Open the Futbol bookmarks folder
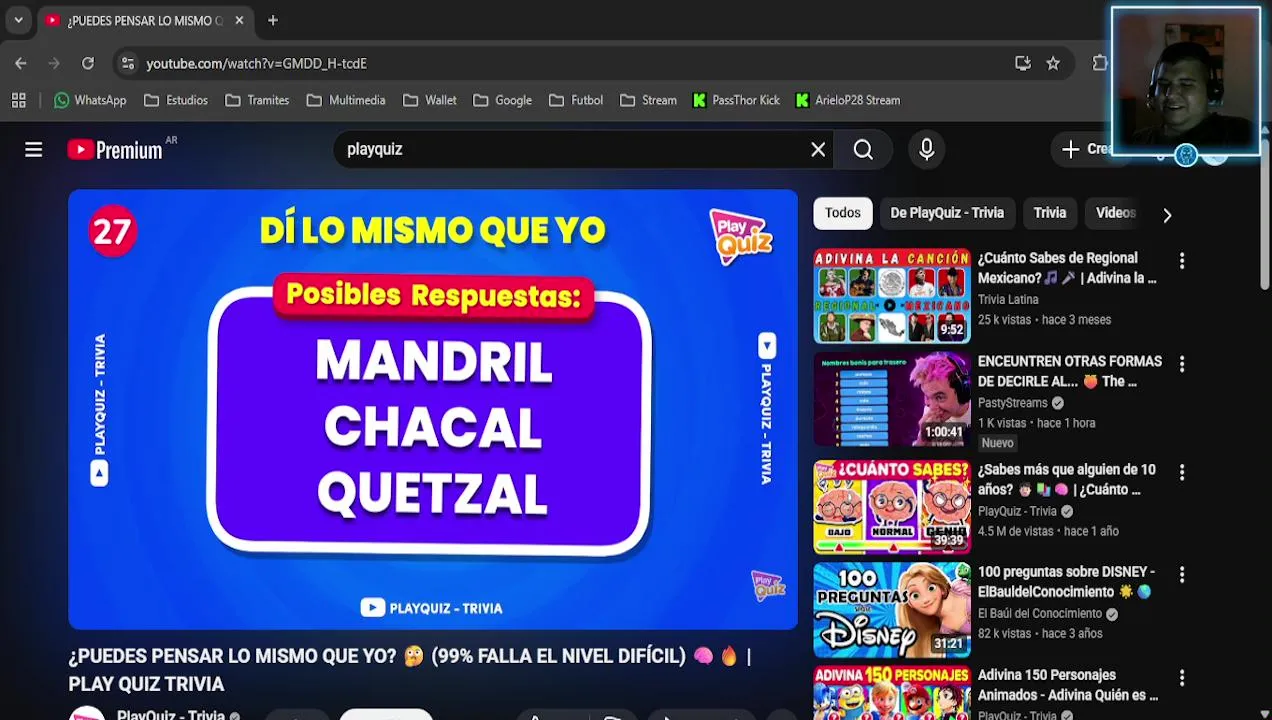The image size is (1272, 720). 575,100
